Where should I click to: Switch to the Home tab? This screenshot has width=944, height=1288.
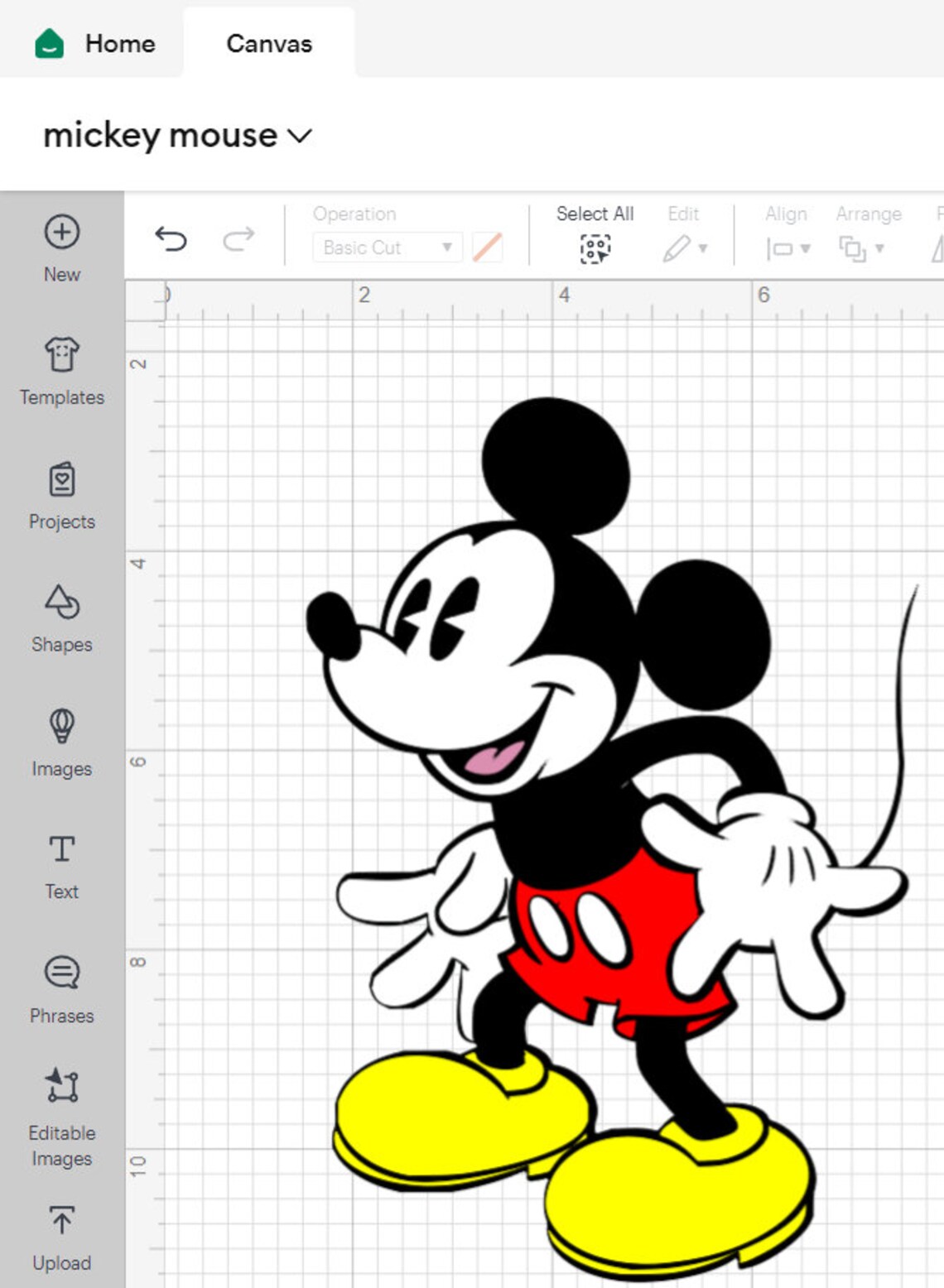click(120, 44)
